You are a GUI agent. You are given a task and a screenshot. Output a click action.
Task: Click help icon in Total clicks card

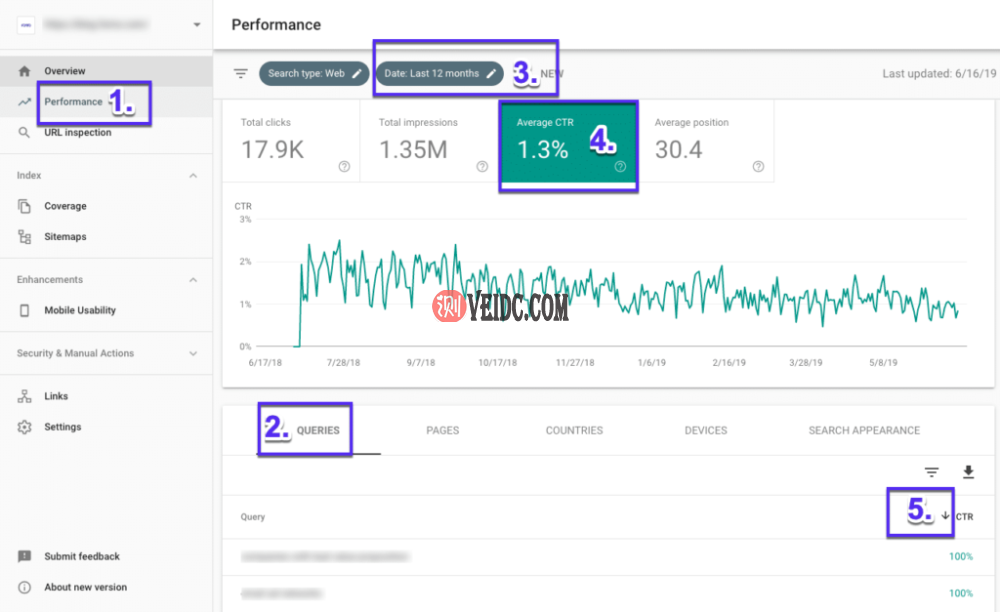(x=344, y=167)
